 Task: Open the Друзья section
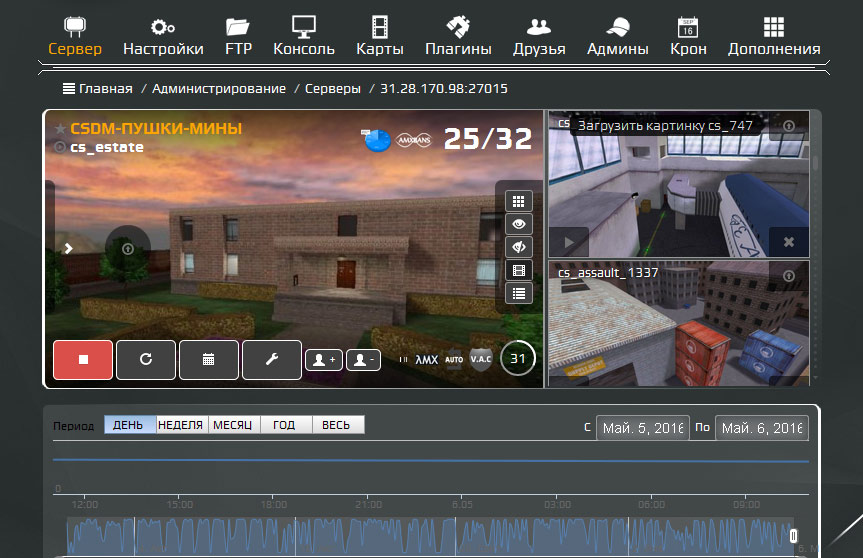pyautogui.click(x=539, y=36)
